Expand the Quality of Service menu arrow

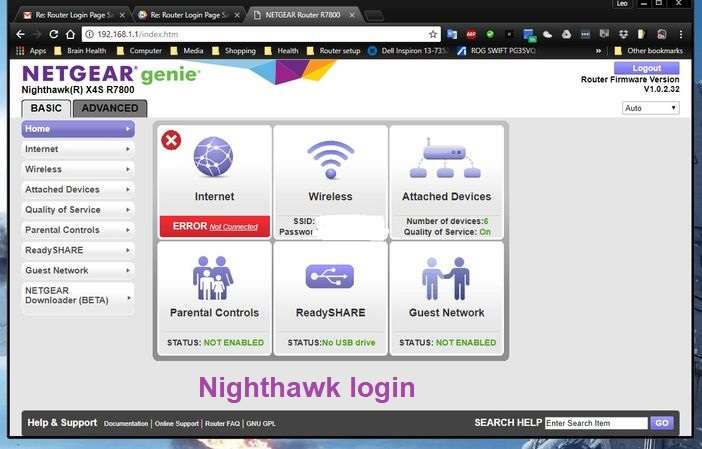(x=128, y=210)
